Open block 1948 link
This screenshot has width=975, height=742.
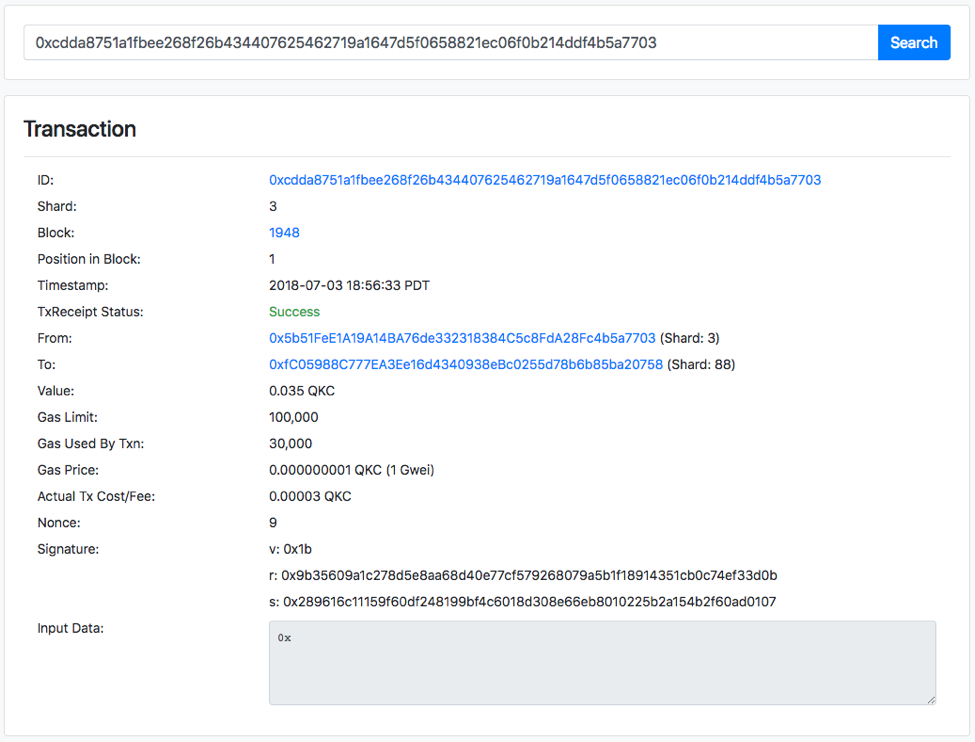click(x=284, y=233)
